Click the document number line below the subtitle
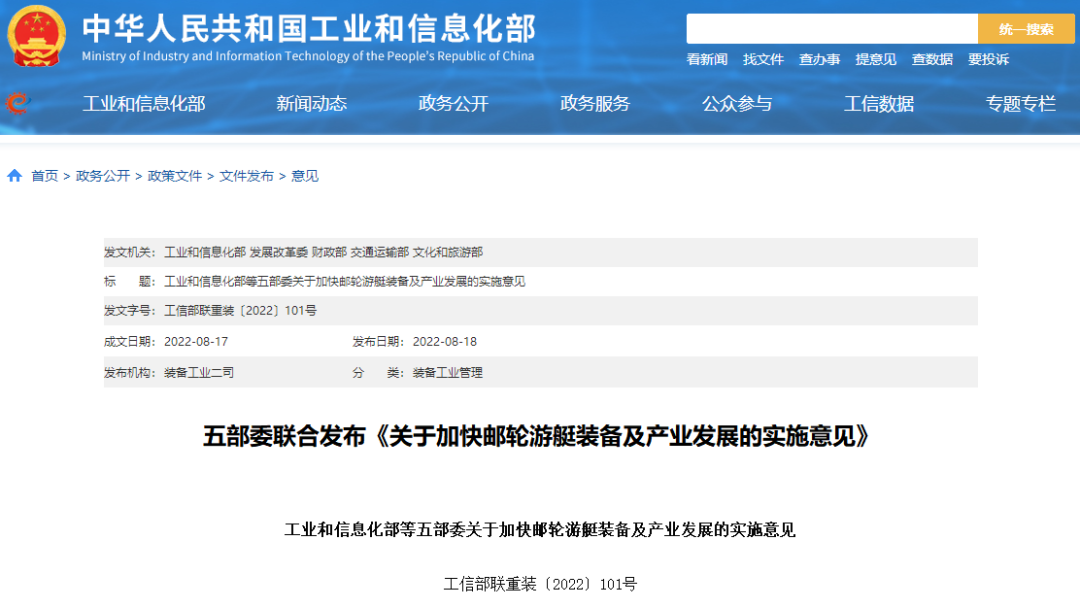The width and height of the screenshot is (1080, 608). pyautogui.click(x=540, y=584)
